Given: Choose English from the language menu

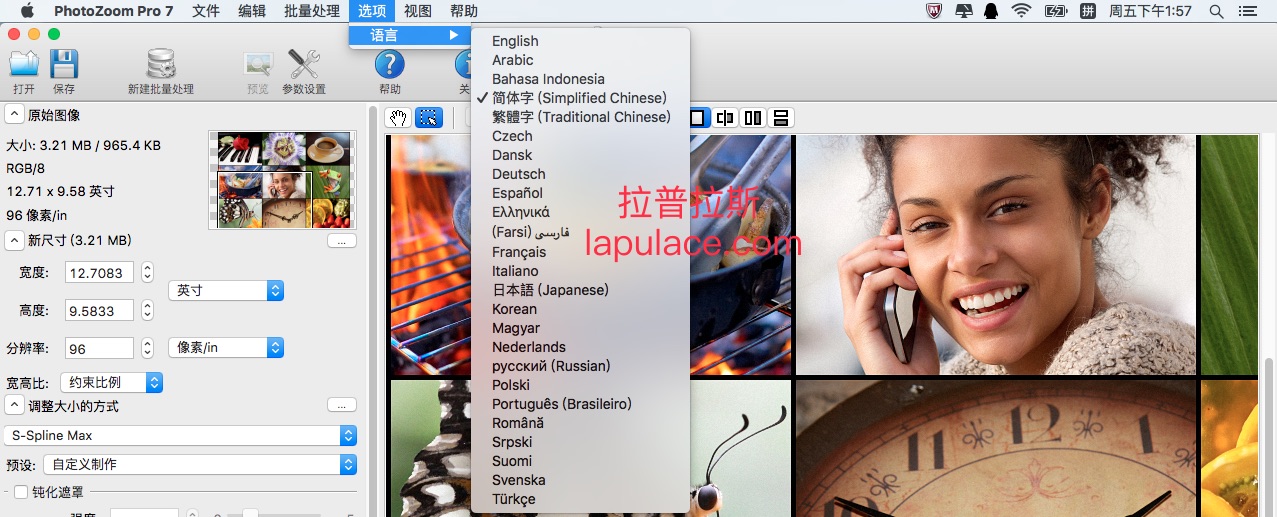Looking at the screenshot, I should click(515, 41).
